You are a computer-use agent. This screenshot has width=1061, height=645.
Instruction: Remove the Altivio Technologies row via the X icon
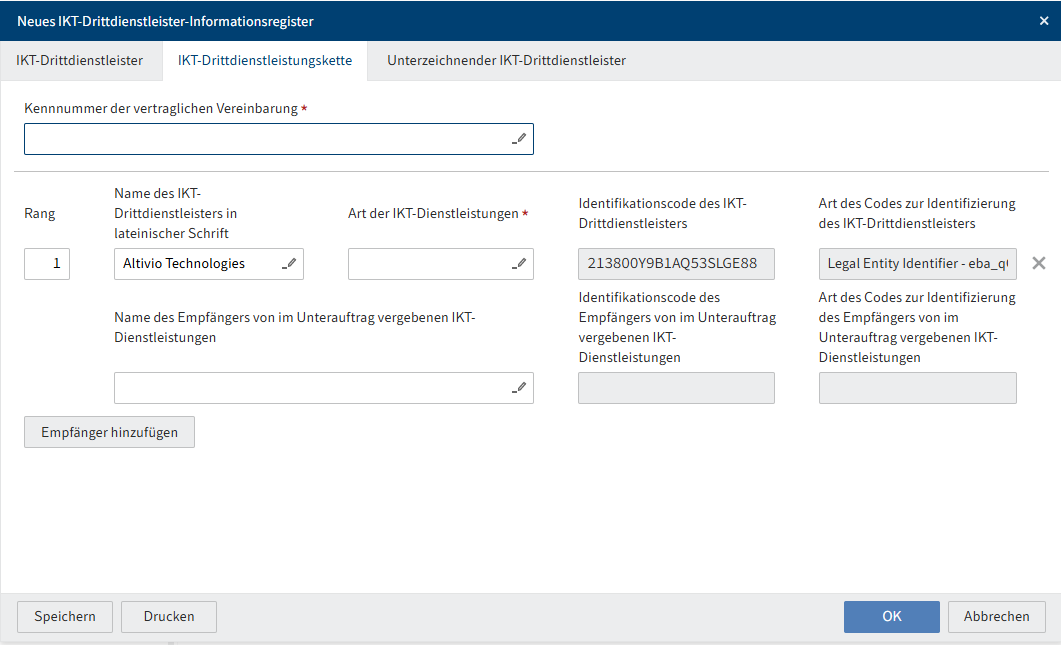coord(1038,263)
